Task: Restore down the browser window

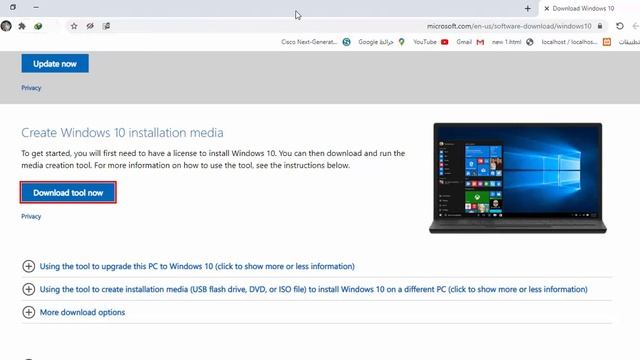Action: coord(13,7)
